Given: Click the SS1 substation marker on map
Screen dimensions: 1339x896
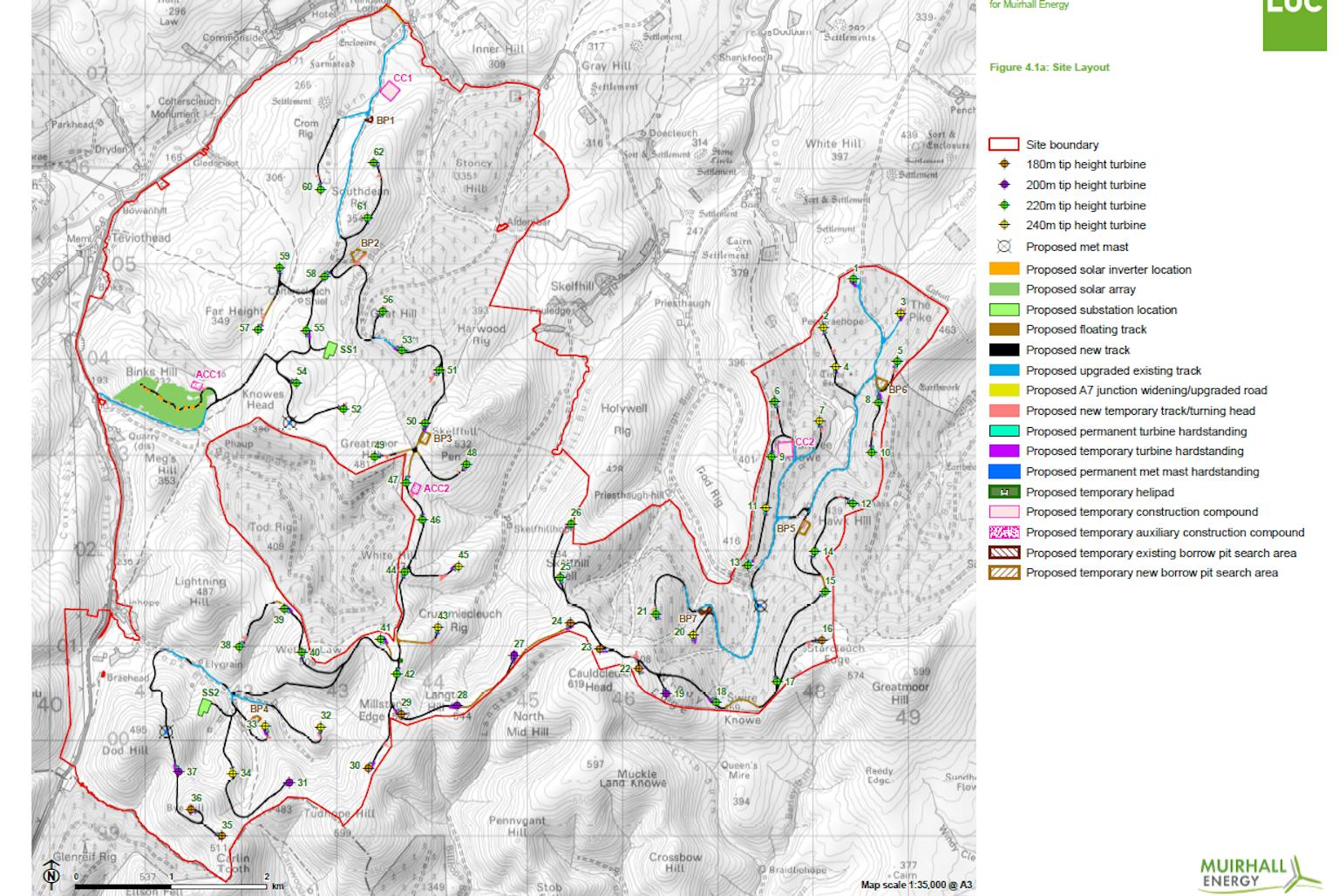Looking at the screenshot, I should tap(330, 350).
